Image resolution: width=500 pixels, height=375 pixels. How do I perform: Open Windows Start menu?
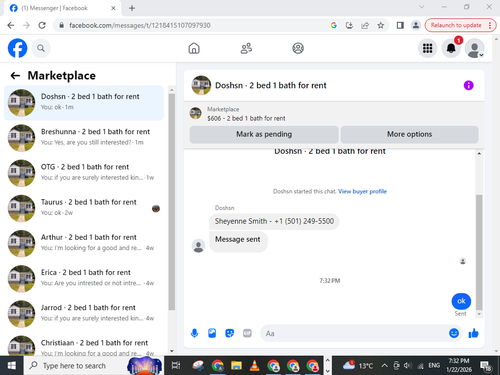[12, 366]
